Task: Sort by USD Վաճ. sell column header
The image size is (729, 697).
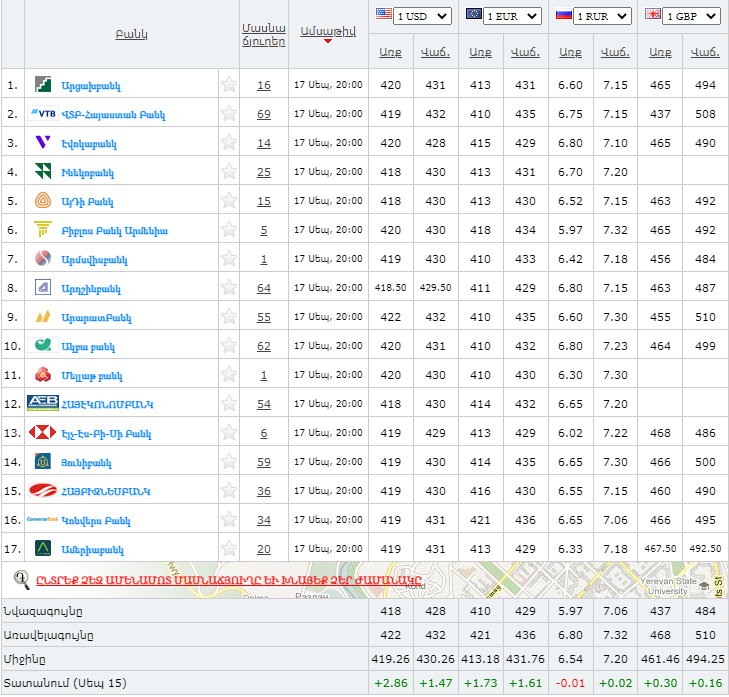Action: coord(436,52)
